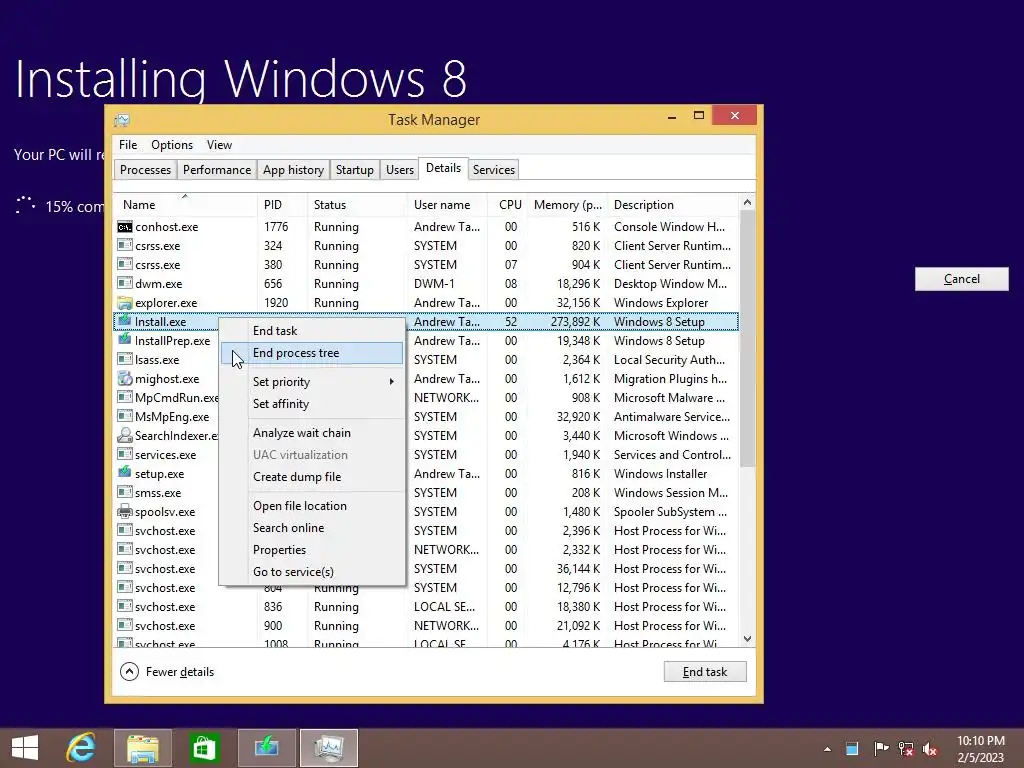Sort by the Memory column header
1024x768 pixels.
568,204
